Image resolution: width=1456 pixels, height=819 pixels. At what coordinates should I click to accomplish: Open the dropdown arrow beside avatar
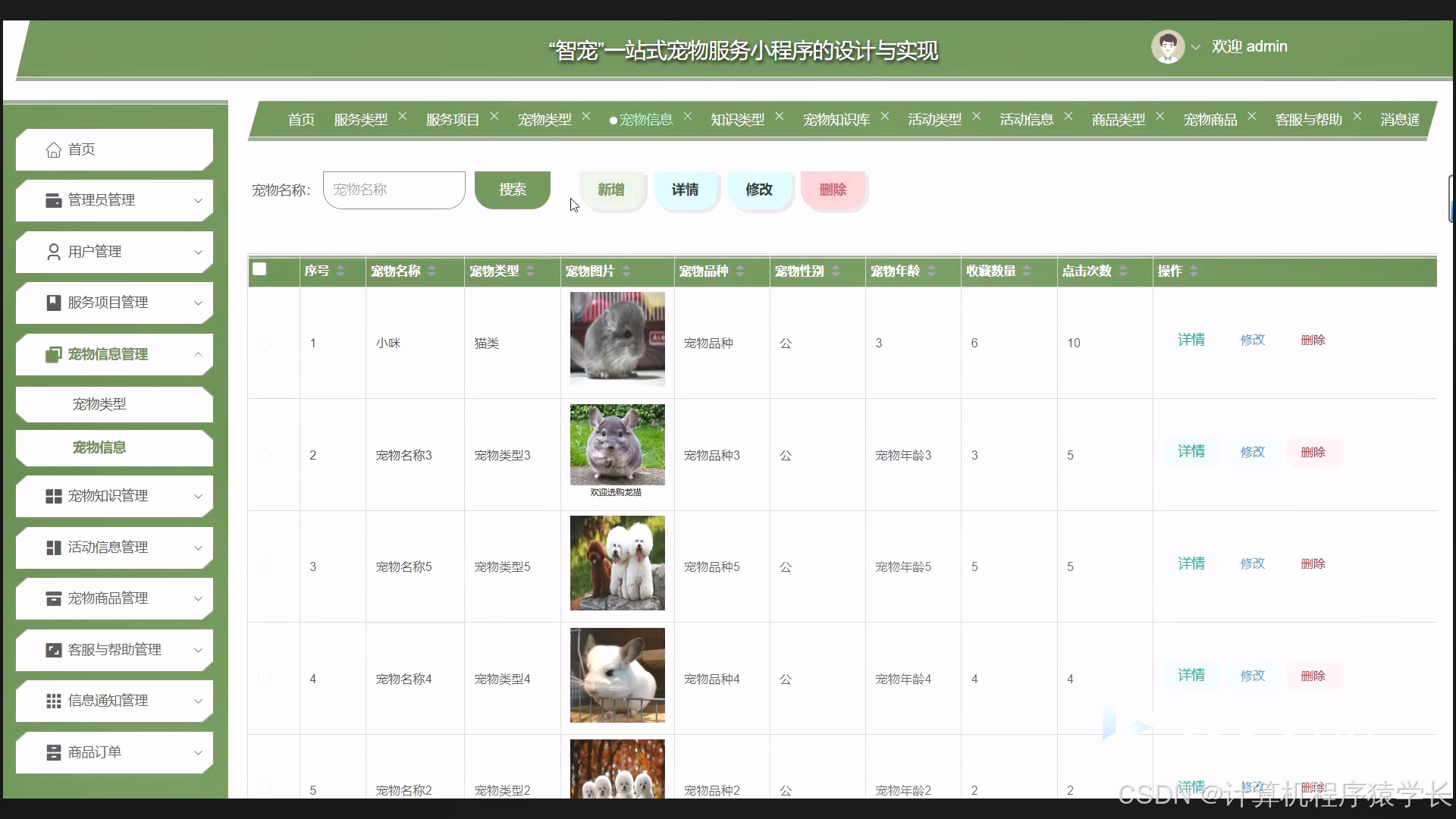1196,47
